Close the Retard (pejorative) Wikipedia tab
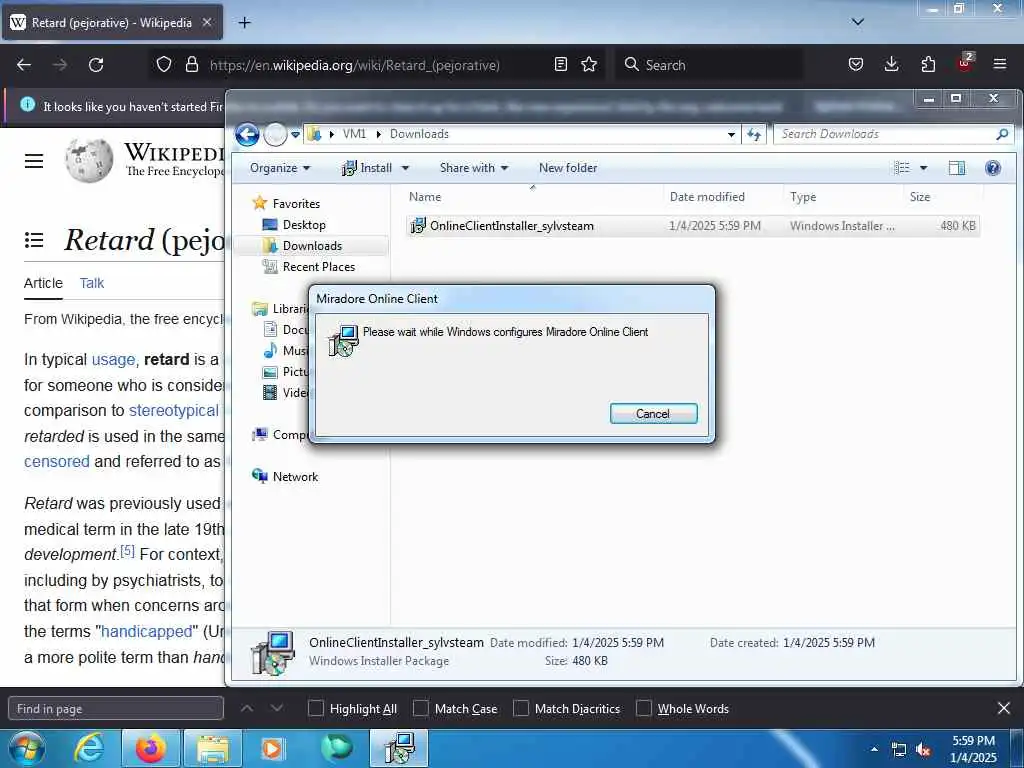 (x=206, y=22)
